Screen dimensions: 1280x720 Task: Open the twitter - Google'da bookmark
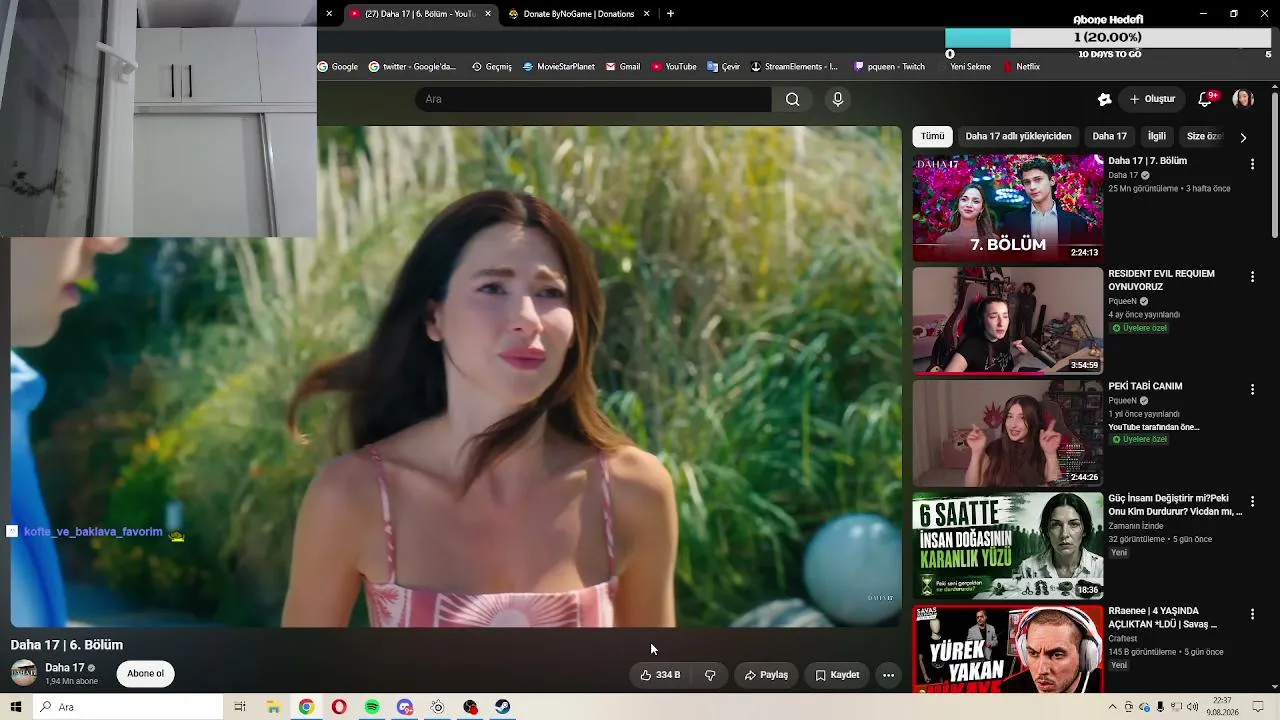tap(412, 67)
